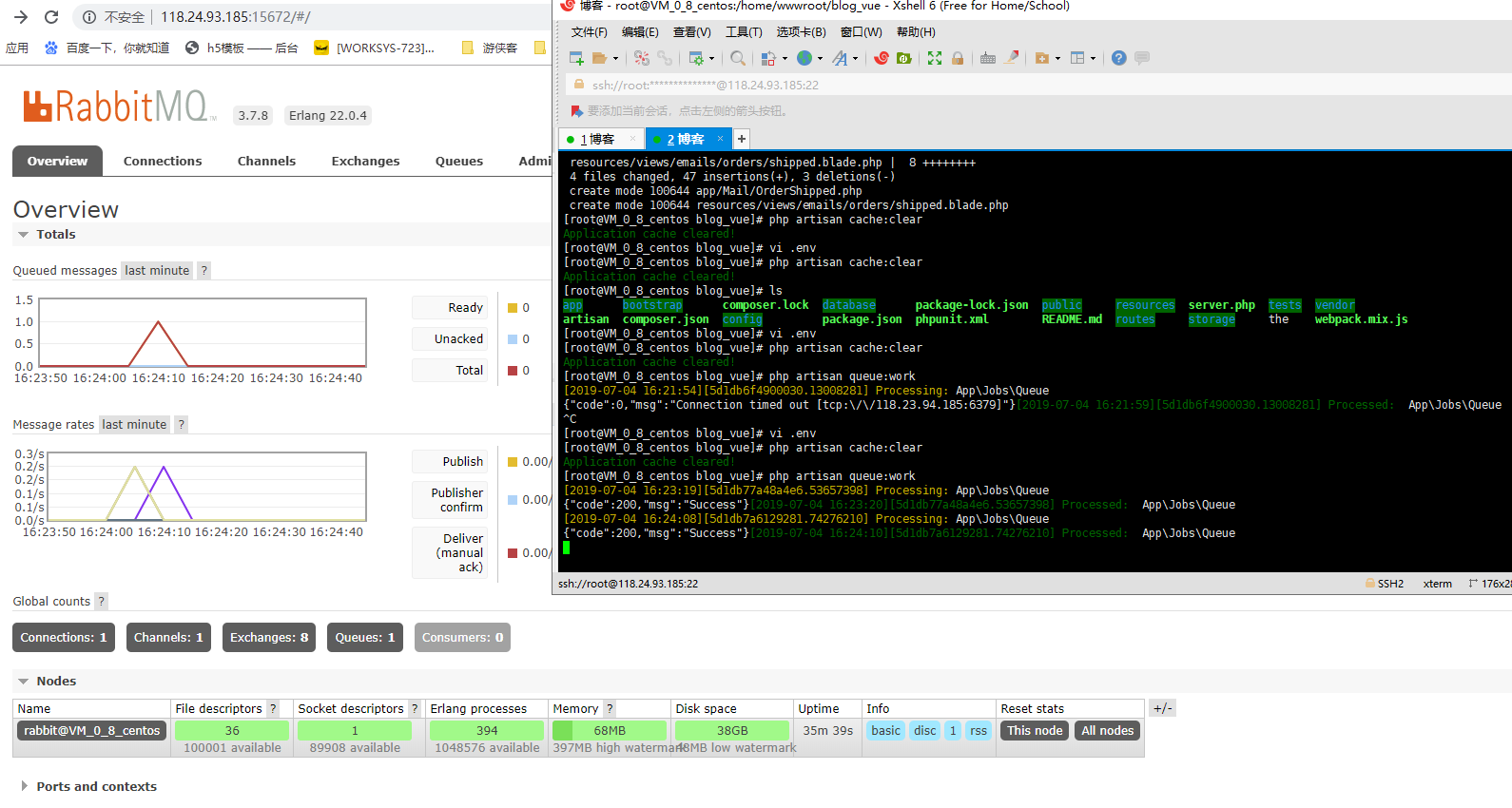The height and width of the screenshot is (808, 1512).
Task: Open the Queues tab
Action: [459, 161]
